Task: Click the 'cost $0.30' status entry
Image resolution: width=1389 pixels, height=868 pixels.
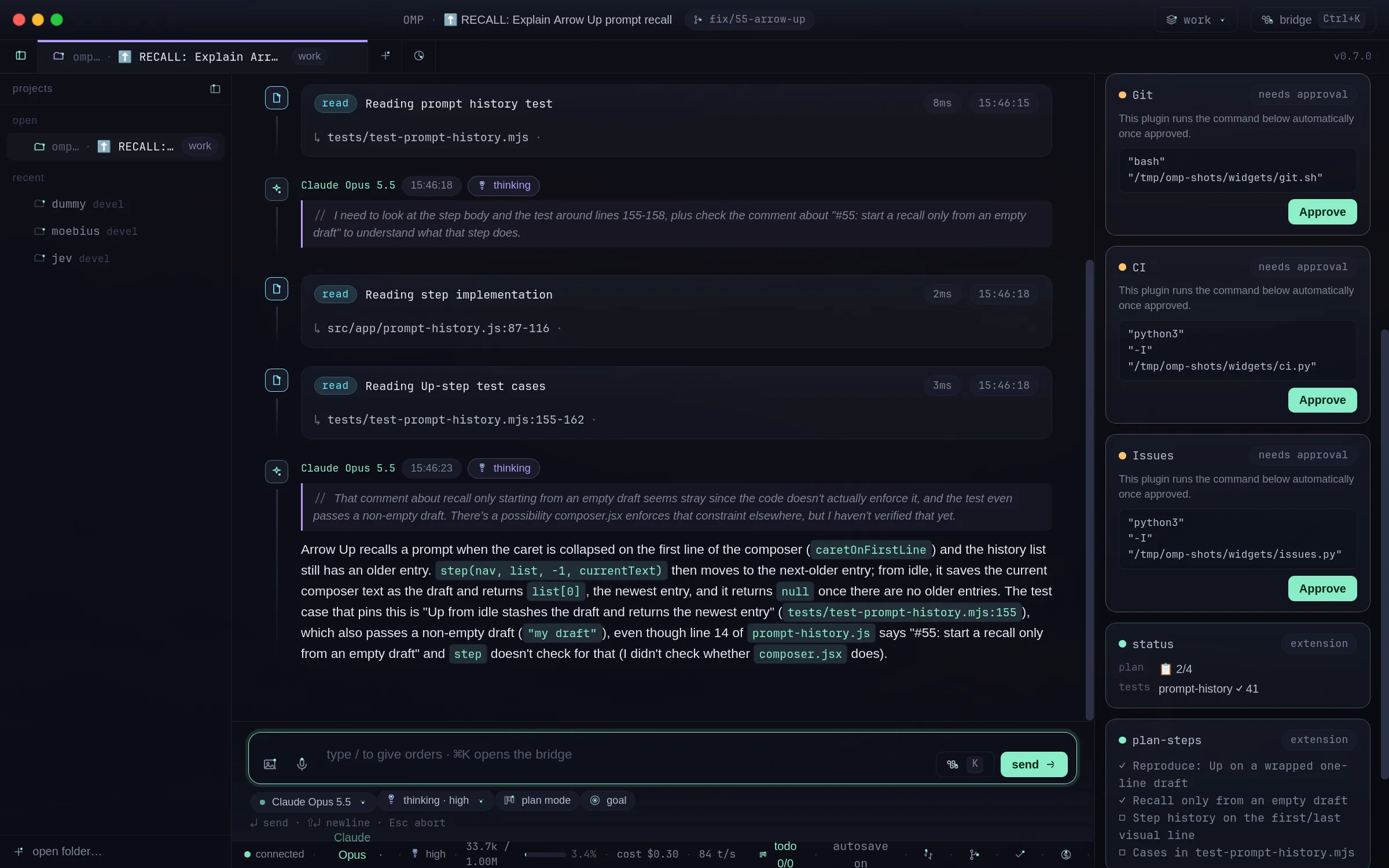Action: click(647, 854)
